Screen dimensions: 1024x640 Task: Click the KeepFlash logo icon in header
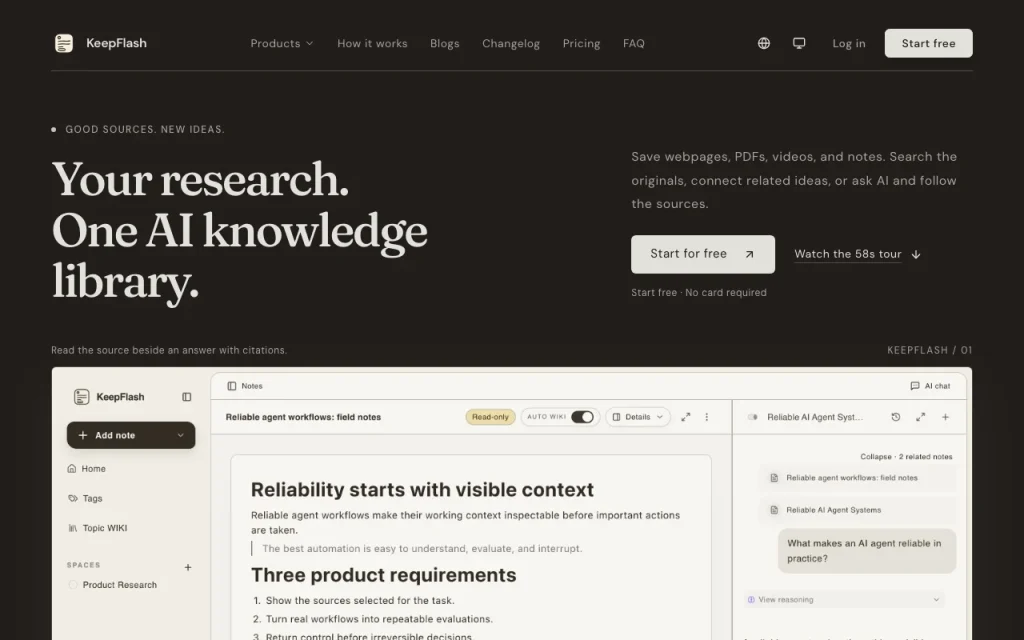pyautogui.click(x=64, y=43)
